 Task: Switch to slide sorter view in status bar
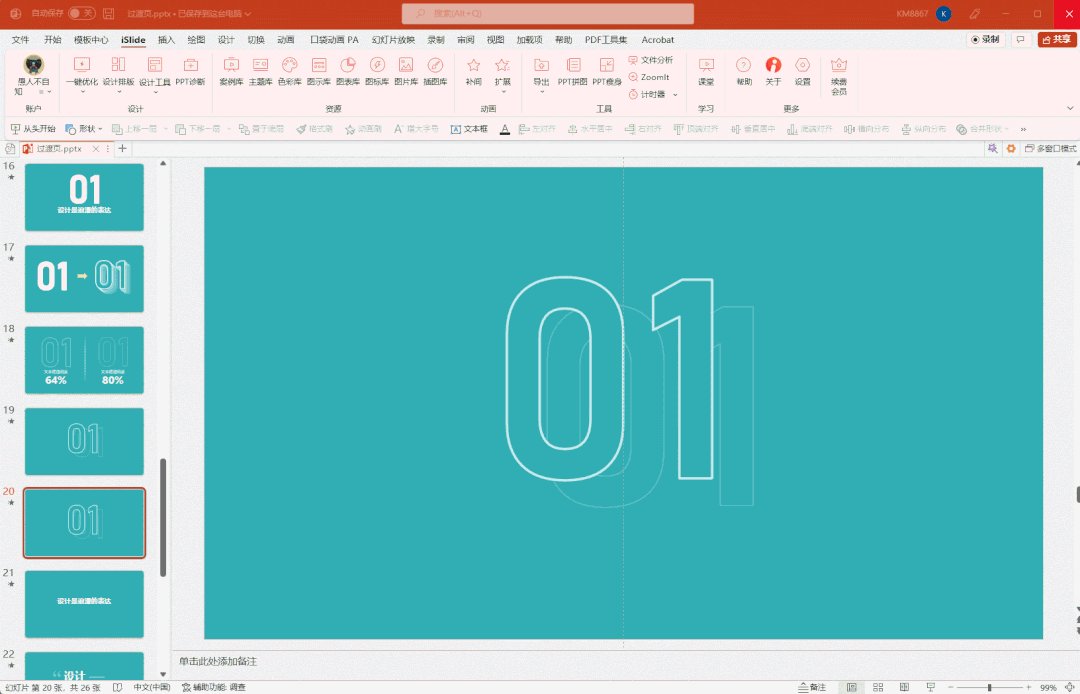(877, 688)
